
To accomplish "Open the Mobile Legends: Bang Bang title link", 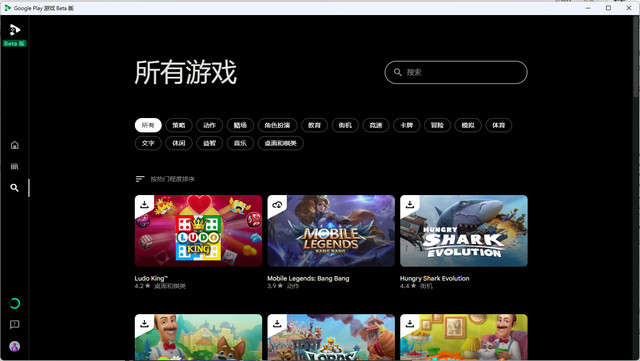I will coord(308,279).
